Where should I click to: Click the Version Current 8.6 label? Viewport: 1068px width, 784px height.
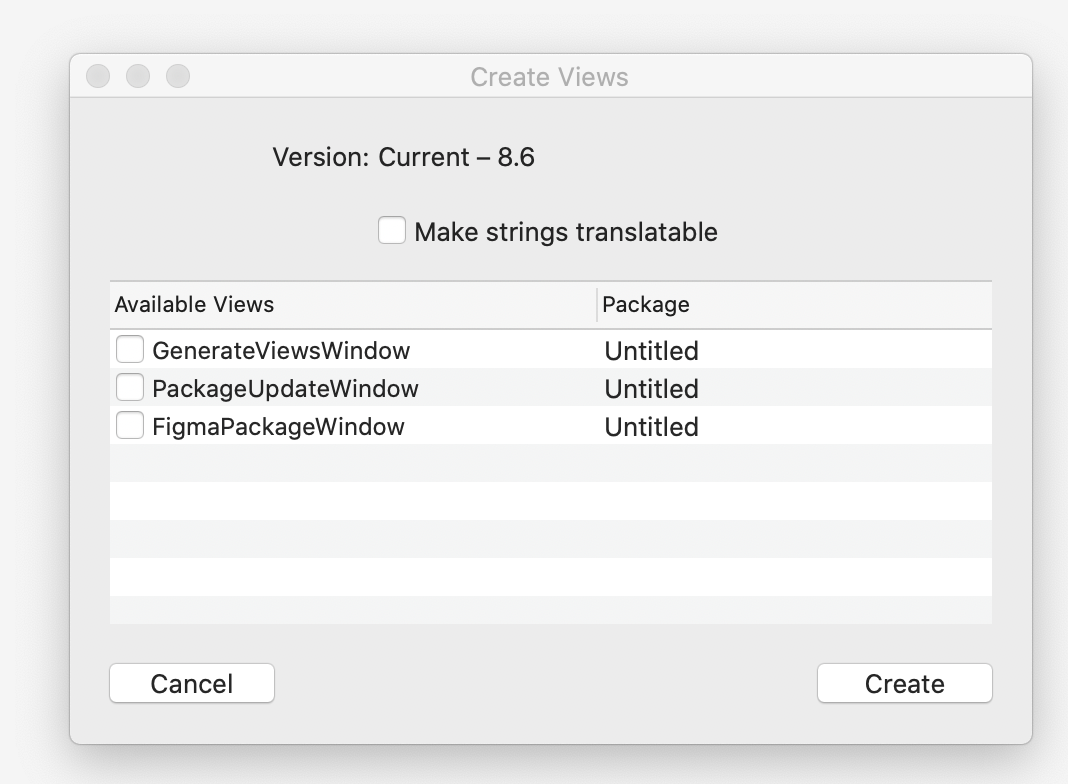(406, 157)
